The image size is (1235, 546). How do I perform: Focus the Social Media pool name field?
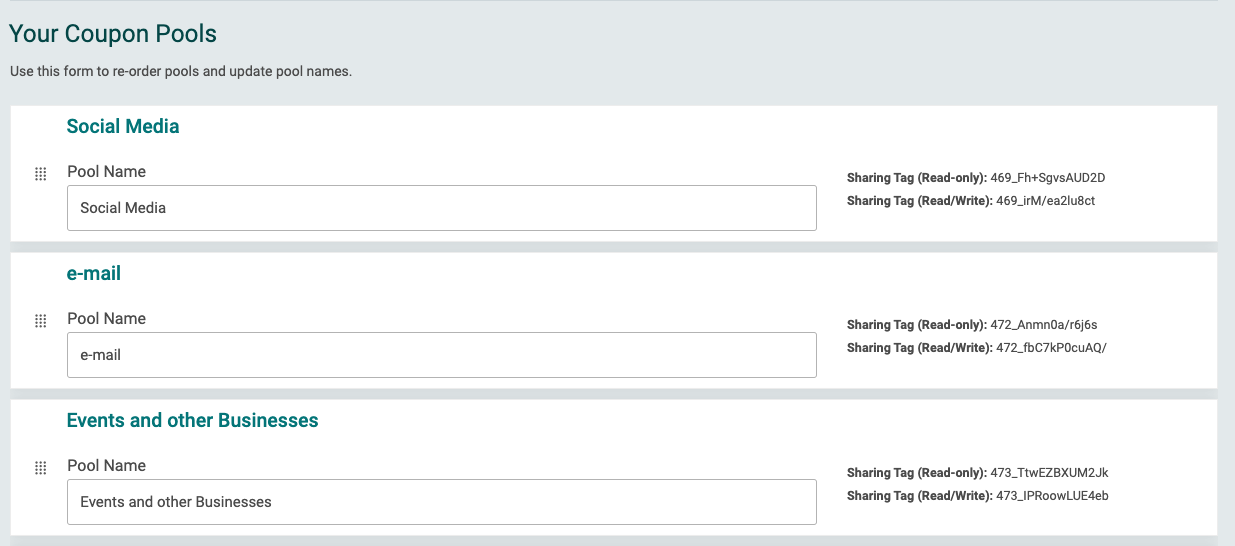pos(441,208)
